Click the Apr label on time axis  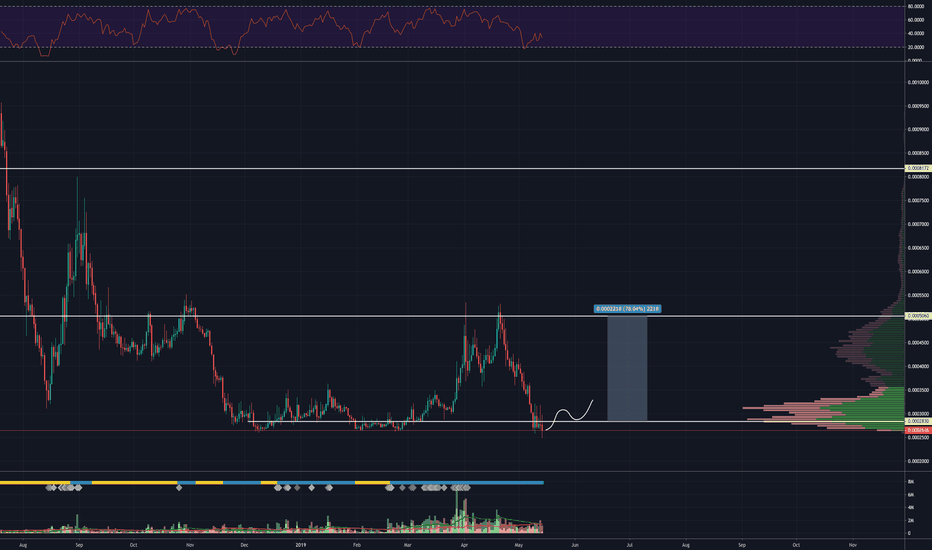[464, 545]
